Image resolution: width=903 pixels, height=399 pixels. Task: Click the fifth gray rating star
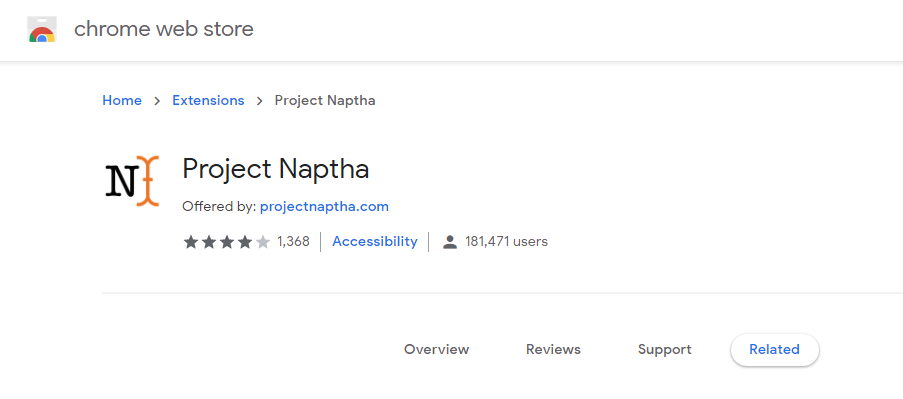tap(263, 242)
